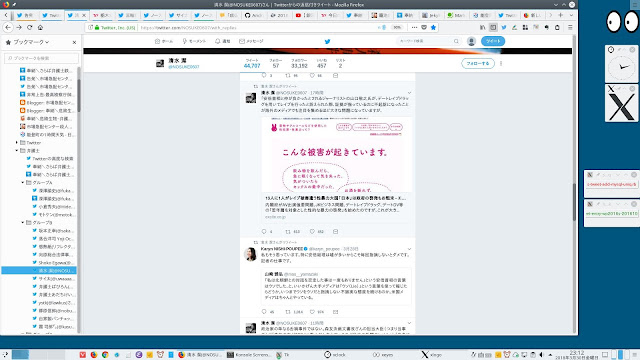Image resolution: width=640 pixels, height=360 pixels.
Task: Open Twitter メッセージ navigation item
Action: (251, 41)
